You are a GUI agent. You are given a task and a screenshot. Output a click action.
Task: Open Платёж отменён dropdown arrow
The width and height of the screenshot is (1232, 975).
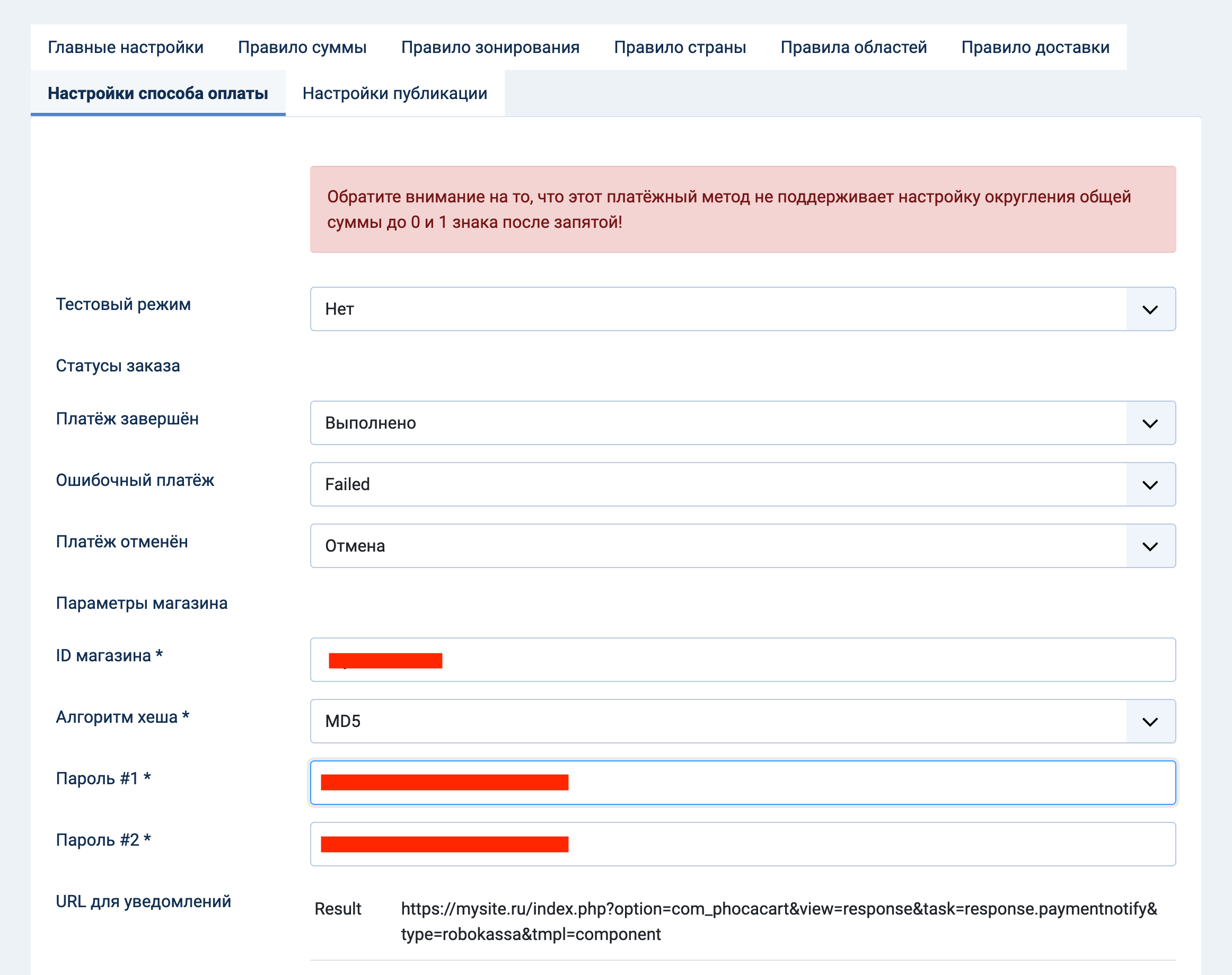click(1150, 546)
